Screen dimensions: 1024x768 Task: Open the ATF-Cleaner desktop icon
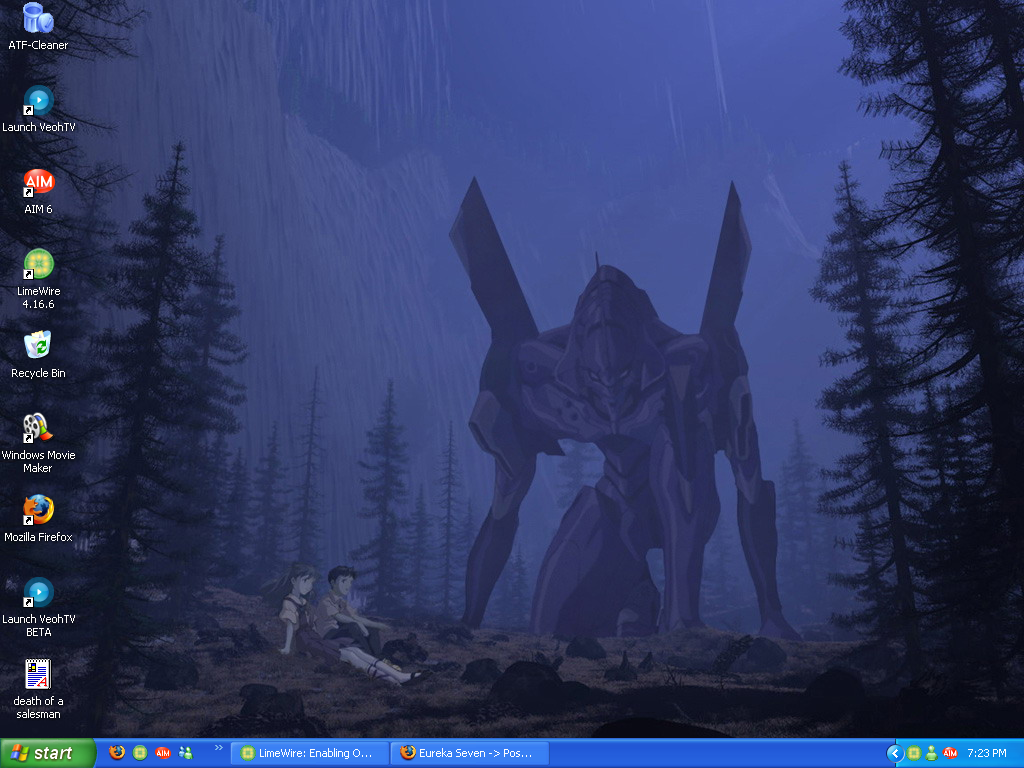(38, 18)
